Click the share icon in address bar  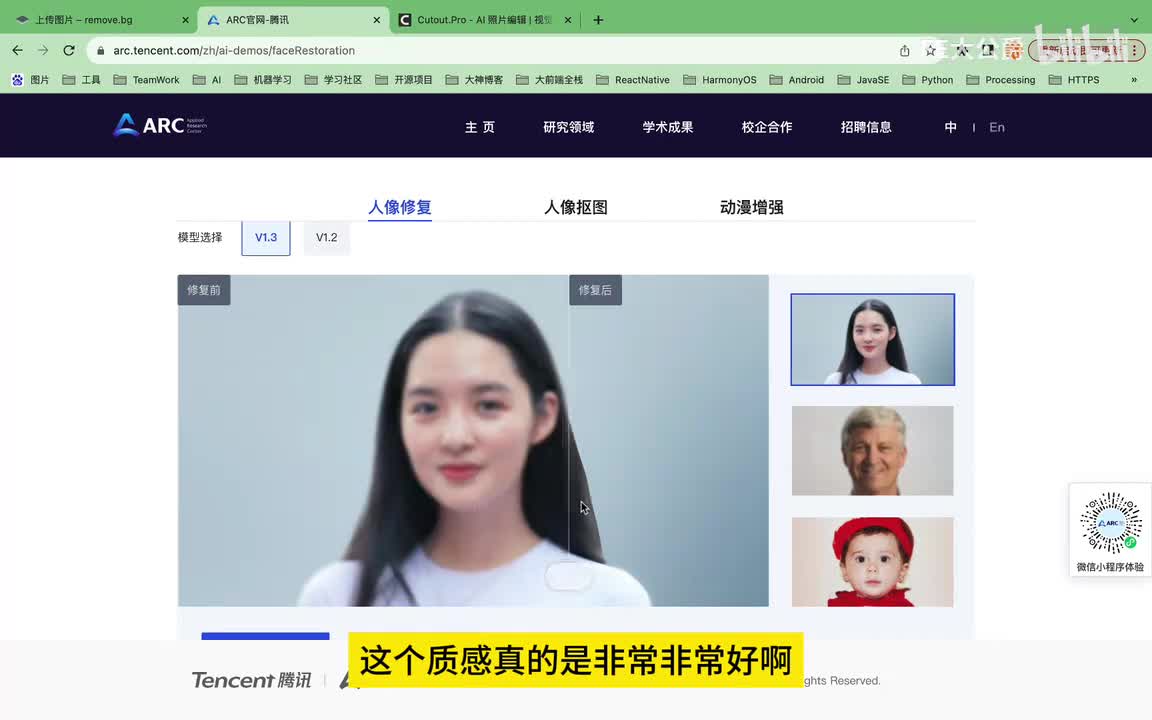pyautogui.click(x=905, y=50)
